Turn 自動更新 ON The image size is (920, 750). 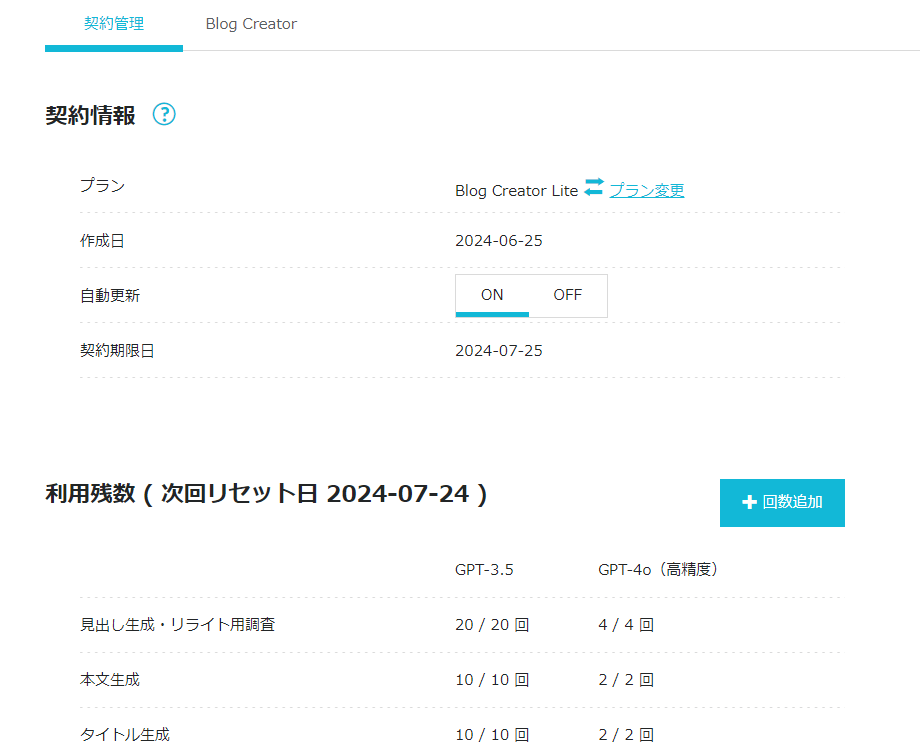[x=492, y=296]
